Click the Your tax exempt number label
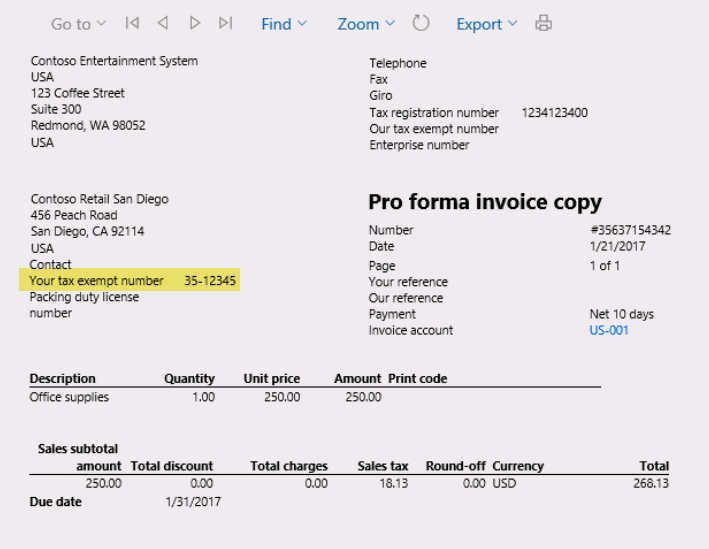 96,281
